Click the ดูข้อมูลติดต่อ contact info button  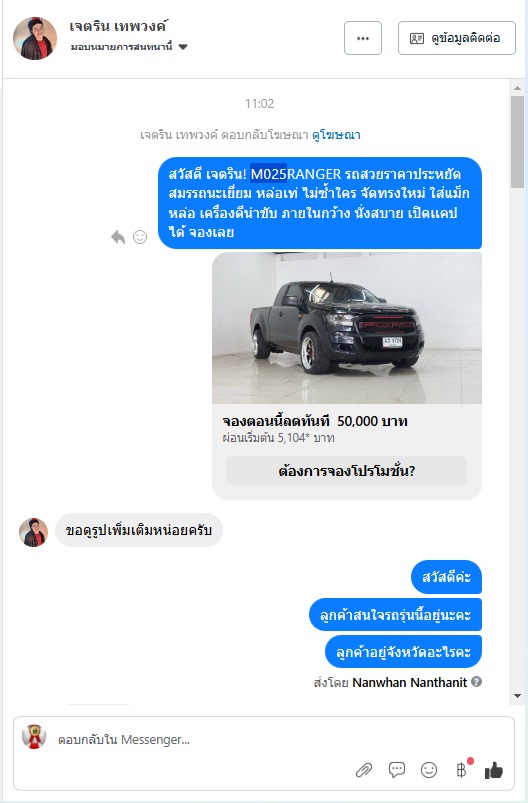point(457,38)
